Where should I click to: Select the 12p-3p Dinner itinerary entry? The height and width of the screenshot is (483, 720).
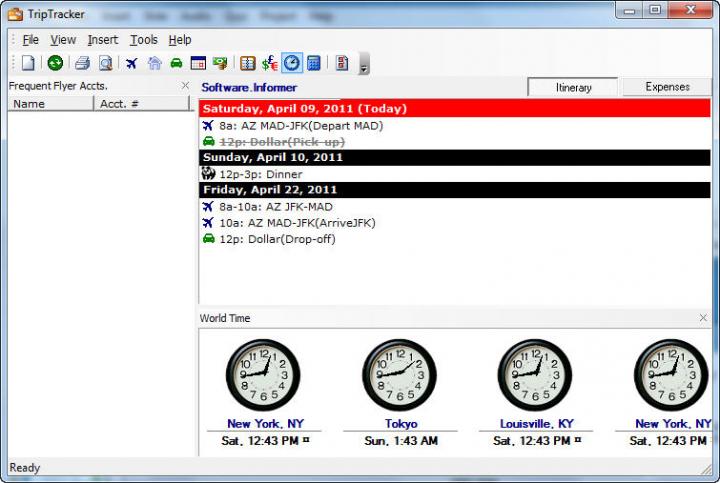260,174
